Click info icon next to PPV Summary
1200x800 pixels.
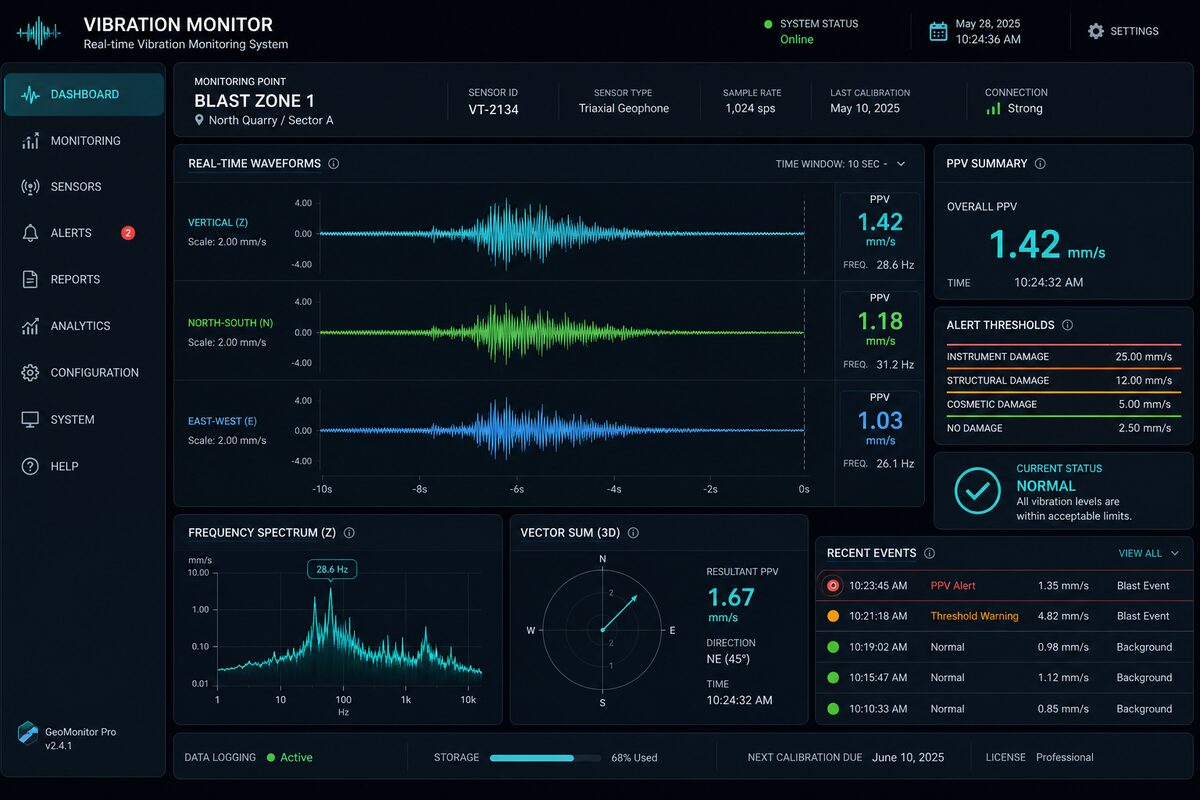point(1041,163)
